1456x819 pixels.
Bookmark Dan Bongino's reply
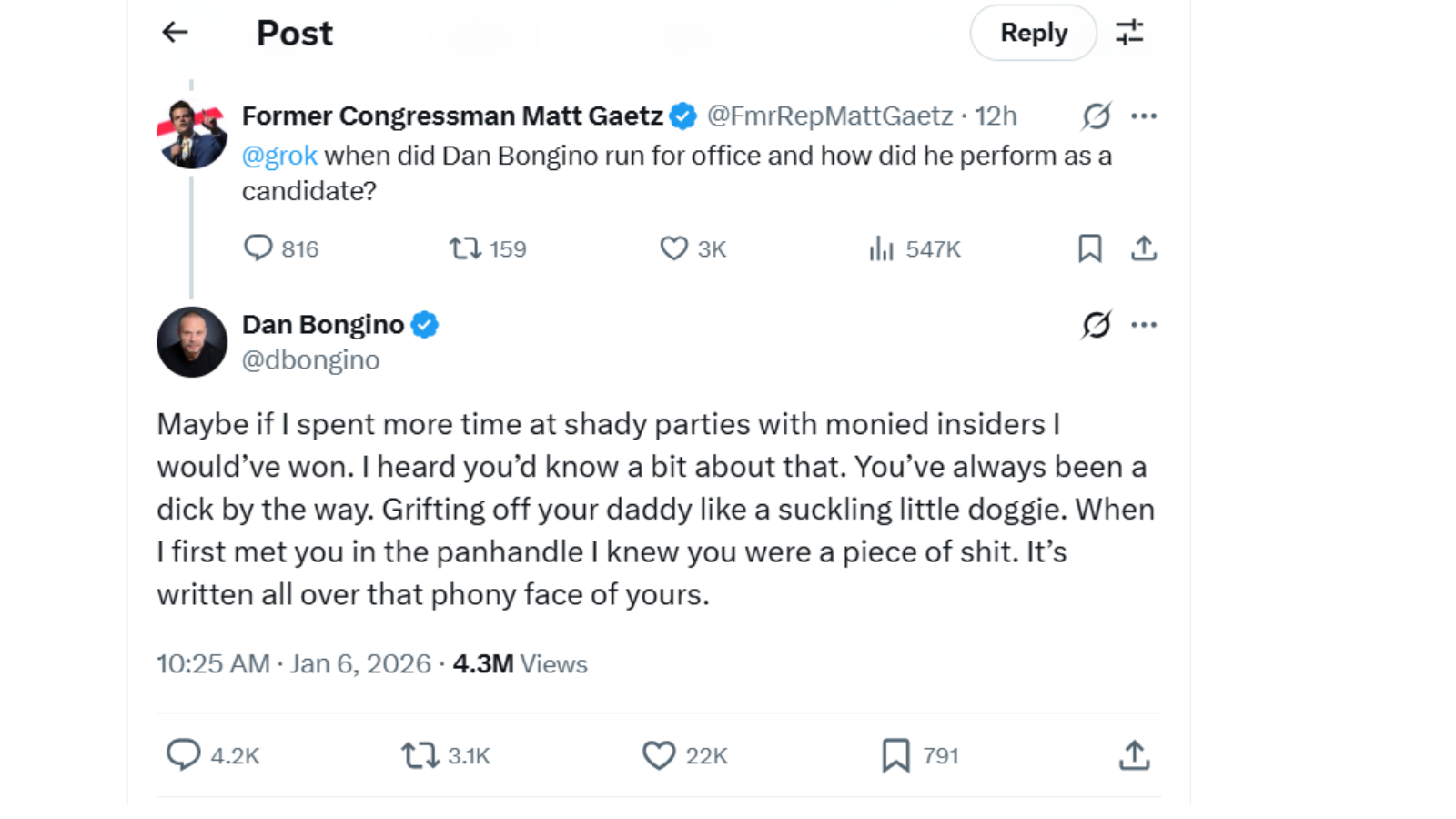tap(895, 754)
